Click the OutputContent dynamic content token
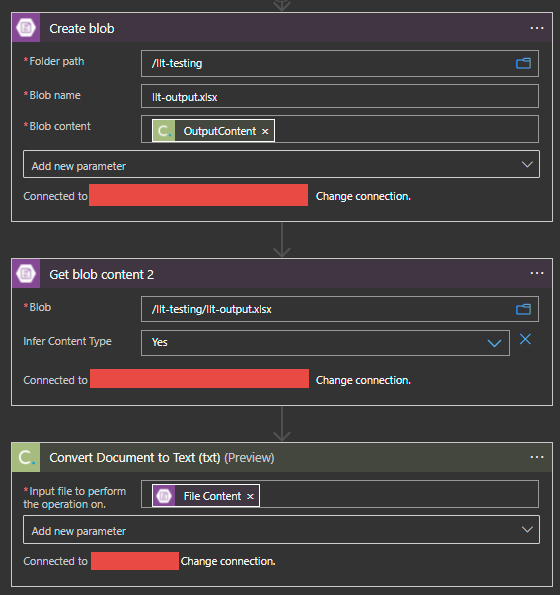Viewport: 560px width, 595px height. [x=213, y=131]
